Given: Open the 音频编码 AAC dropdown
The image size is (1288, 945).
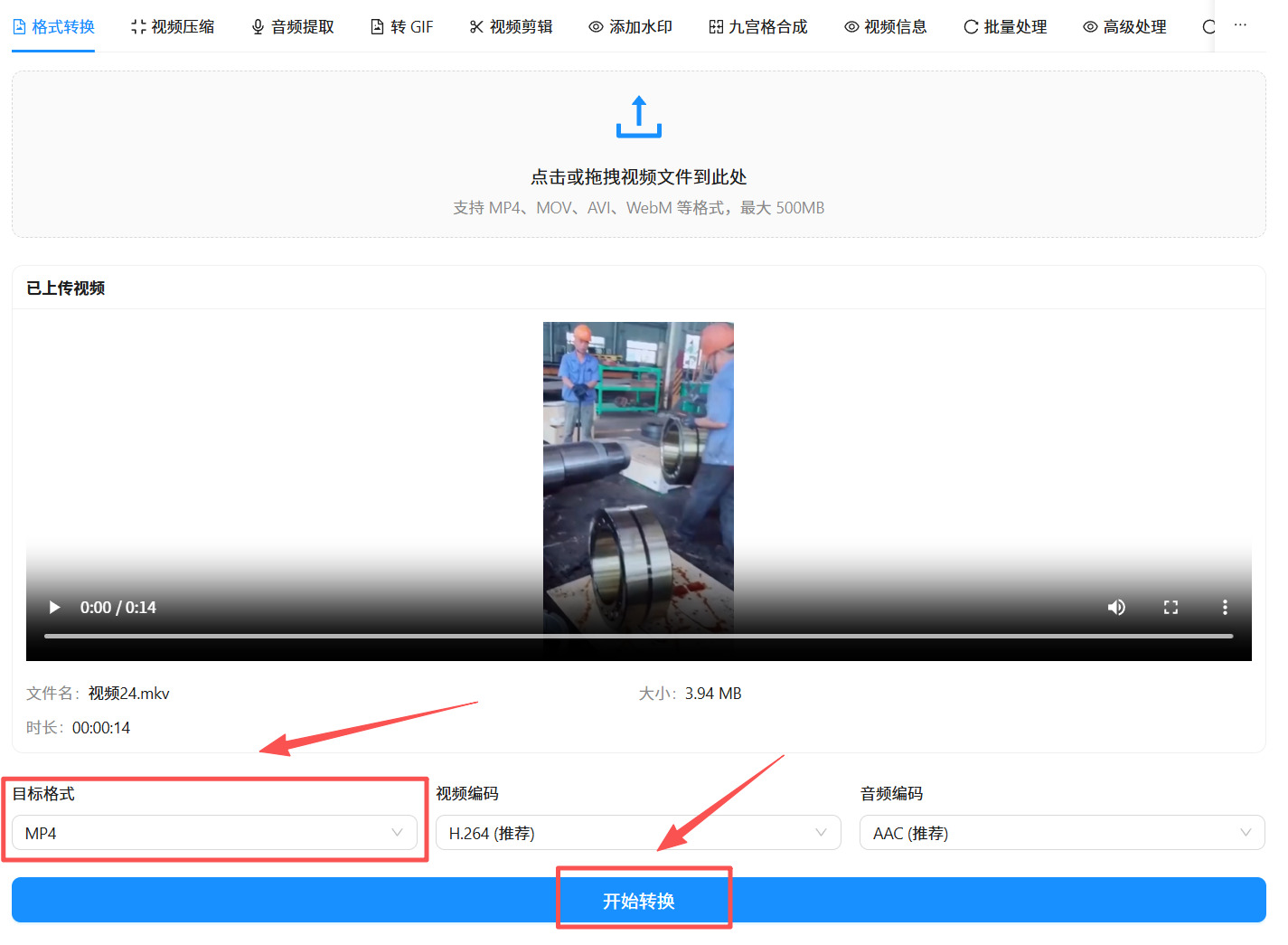Looking at the screenshot, I should click(1062, 833).
